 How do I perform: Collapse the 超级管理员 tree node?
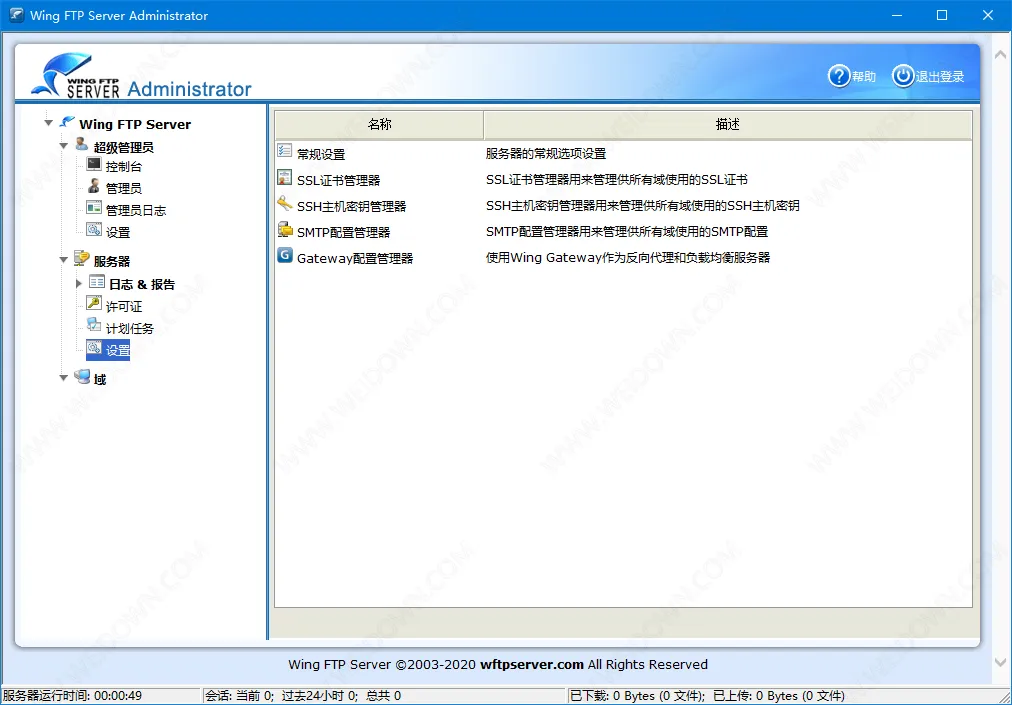tap(63, 146)
